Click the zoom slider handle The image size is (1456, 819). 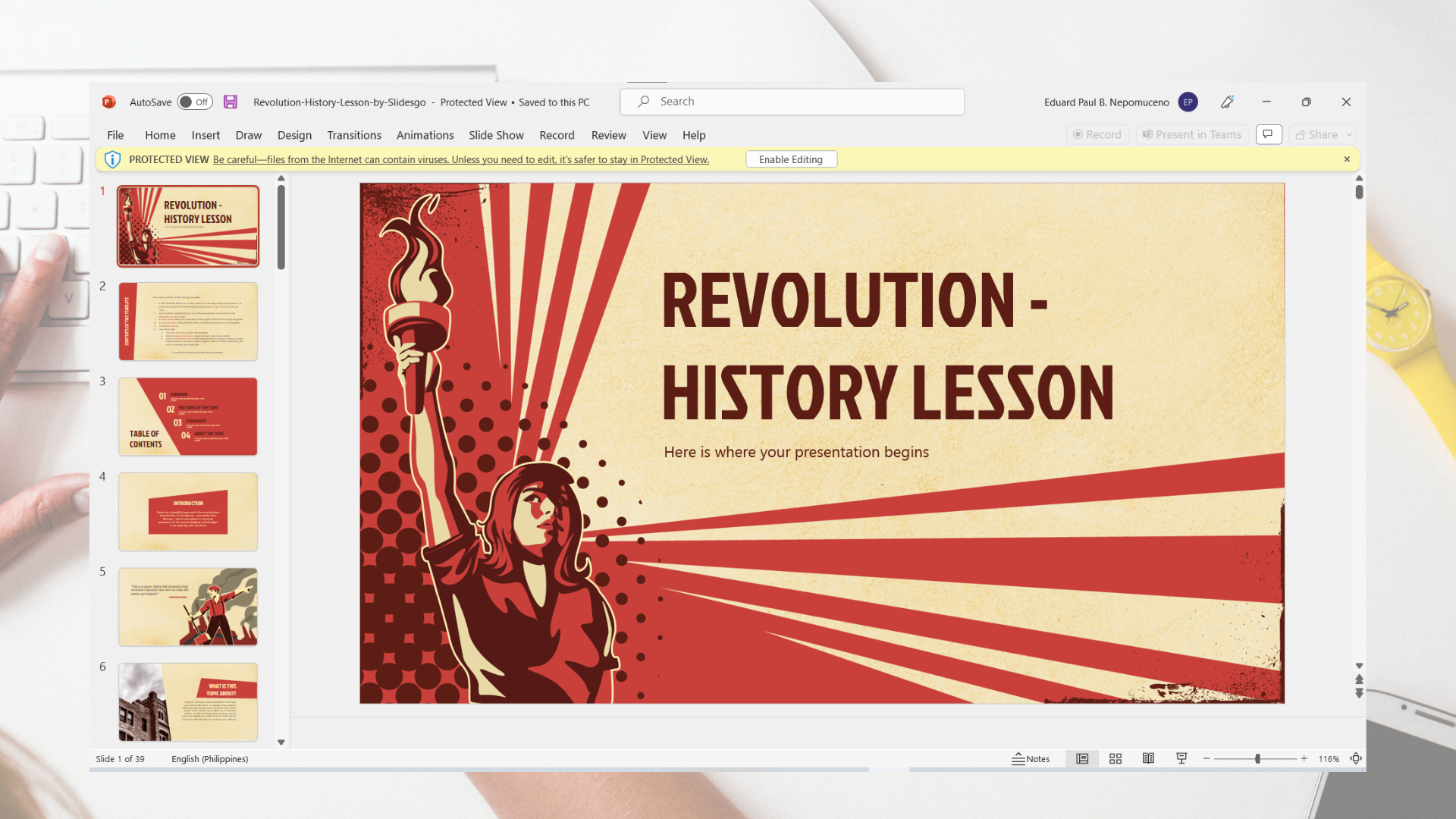(x=1257, y=758)
